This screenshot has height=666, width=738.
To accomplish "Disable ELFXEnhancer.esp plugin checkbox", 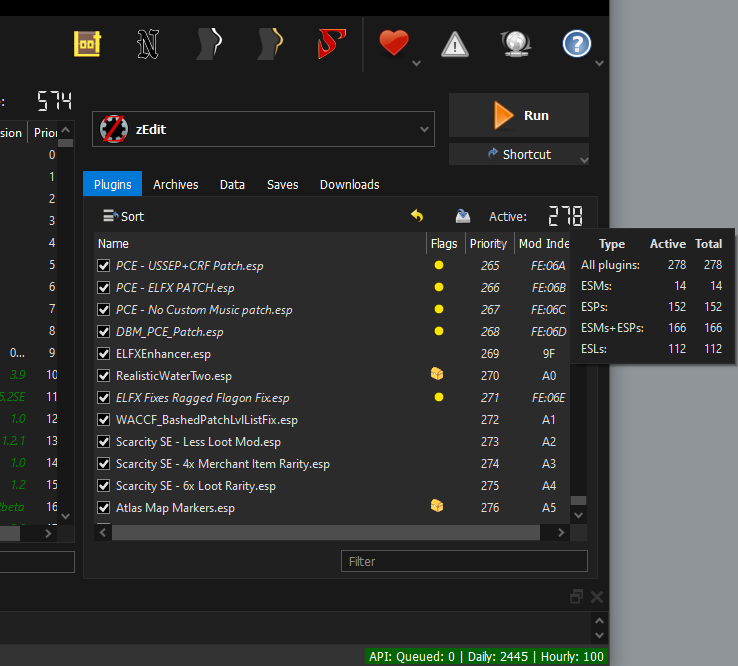I will 104,353.
